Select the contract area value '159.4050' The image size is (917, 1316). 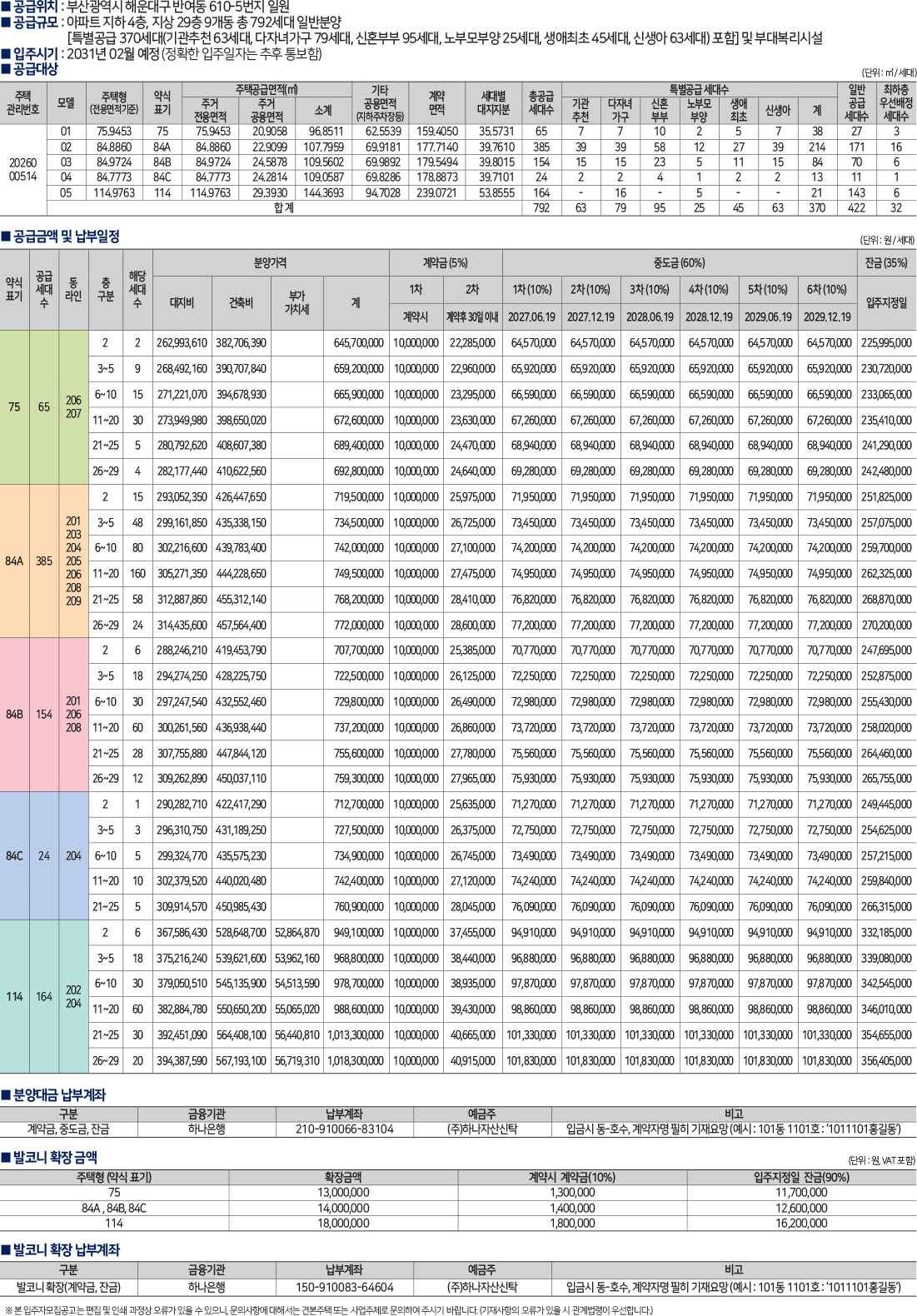(437, 132)
